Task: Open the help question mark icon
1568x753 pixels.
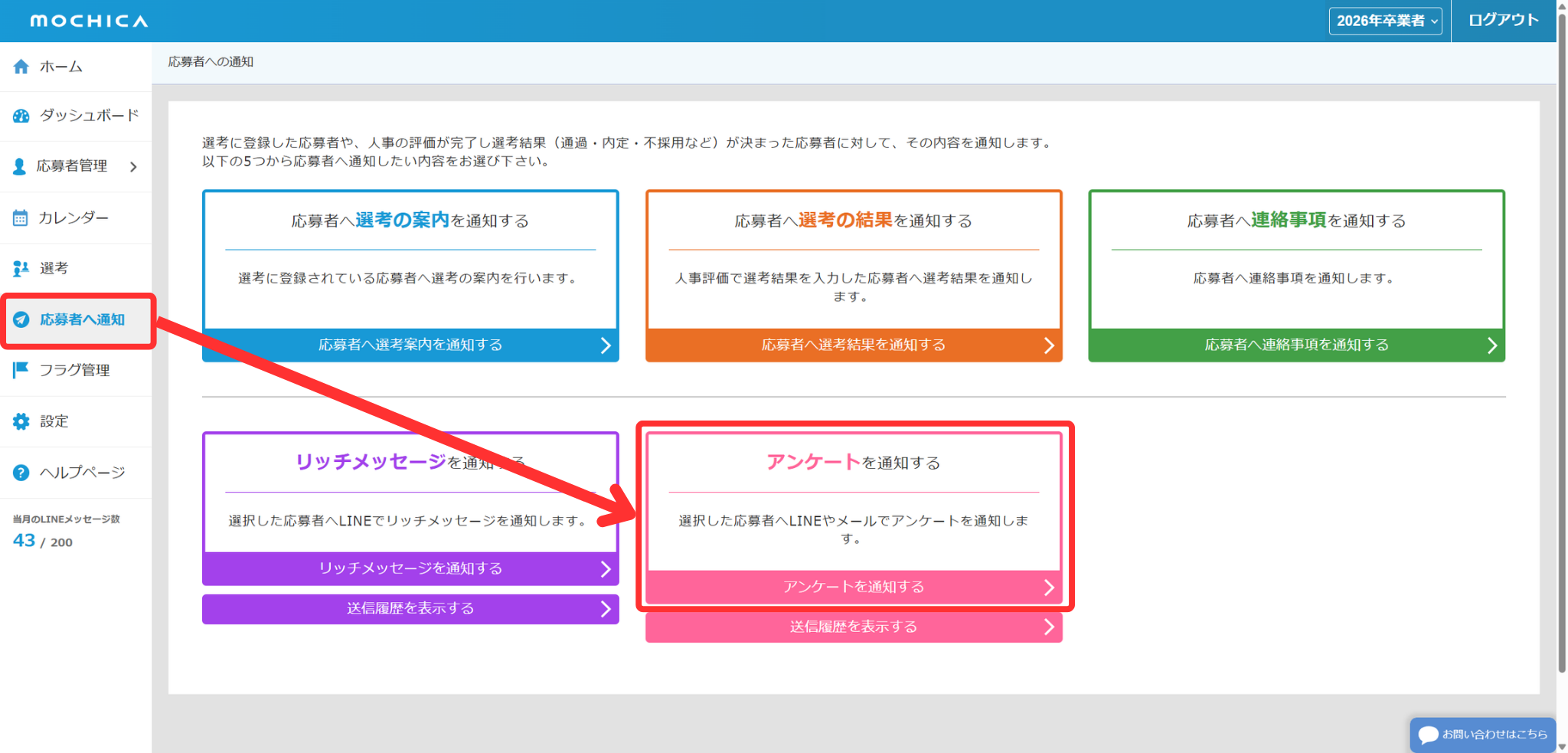Action: tap(21, 473)
